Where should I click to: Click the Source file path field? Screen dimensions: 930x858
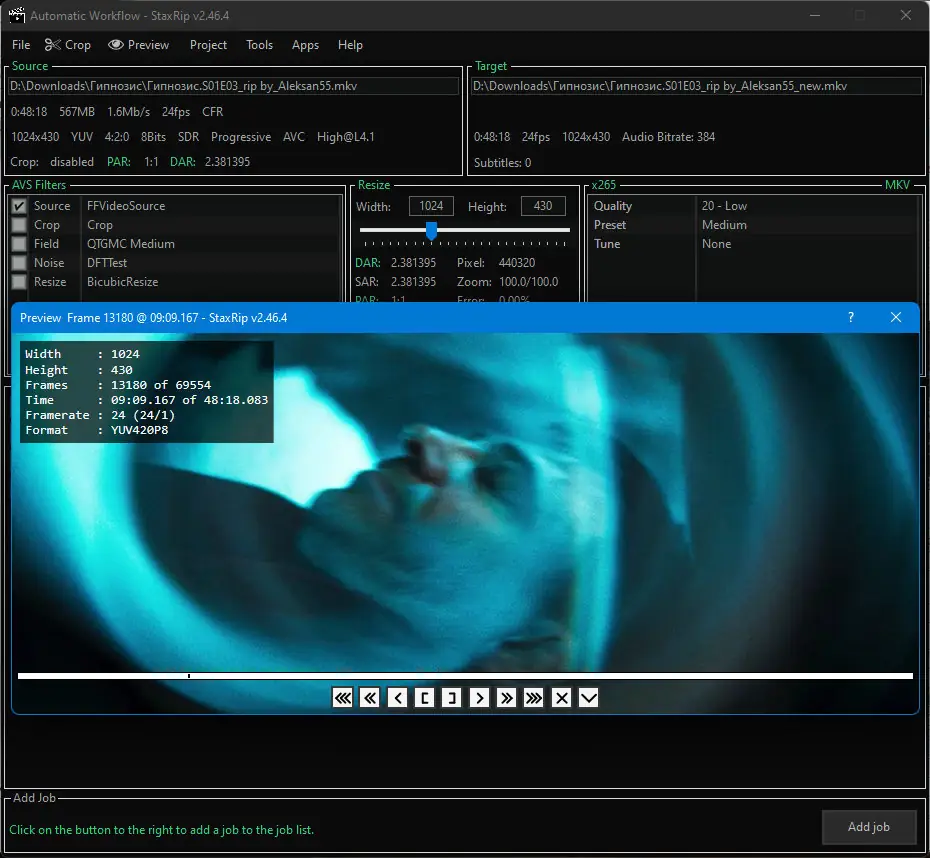(x=233, y=86)
